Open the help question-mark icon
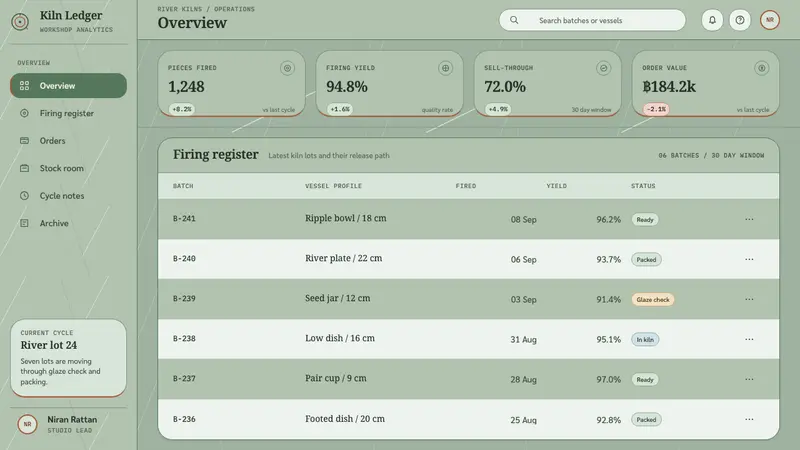This screenshot has width=800, height=450. coord(740,20)
